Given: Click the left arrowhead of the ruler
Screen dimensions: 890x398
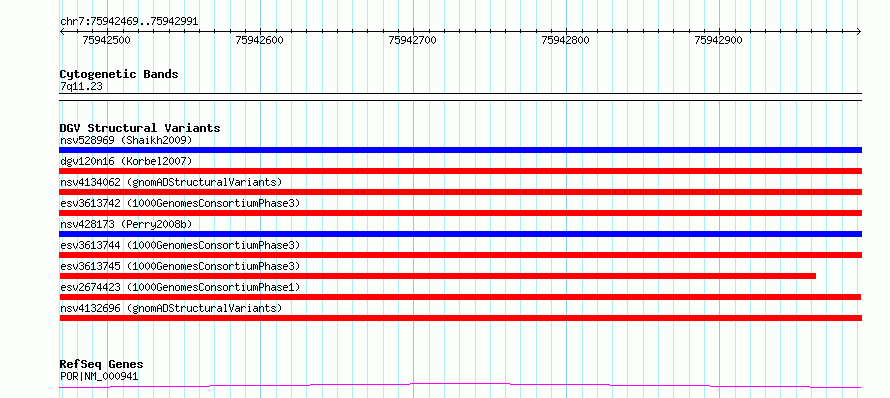Looking at the screenshot, I should coord(62,31).
